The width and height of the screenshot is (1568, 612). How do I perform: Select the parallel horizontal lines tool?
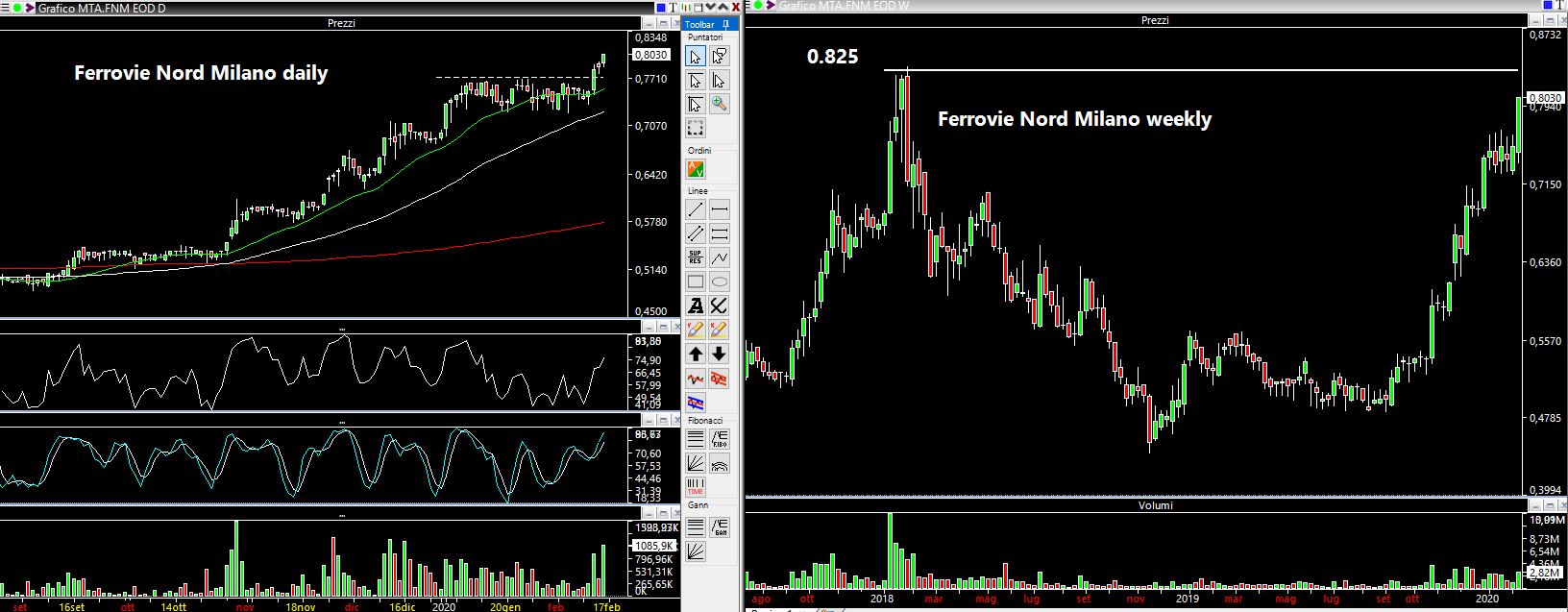tap(719, 233)
